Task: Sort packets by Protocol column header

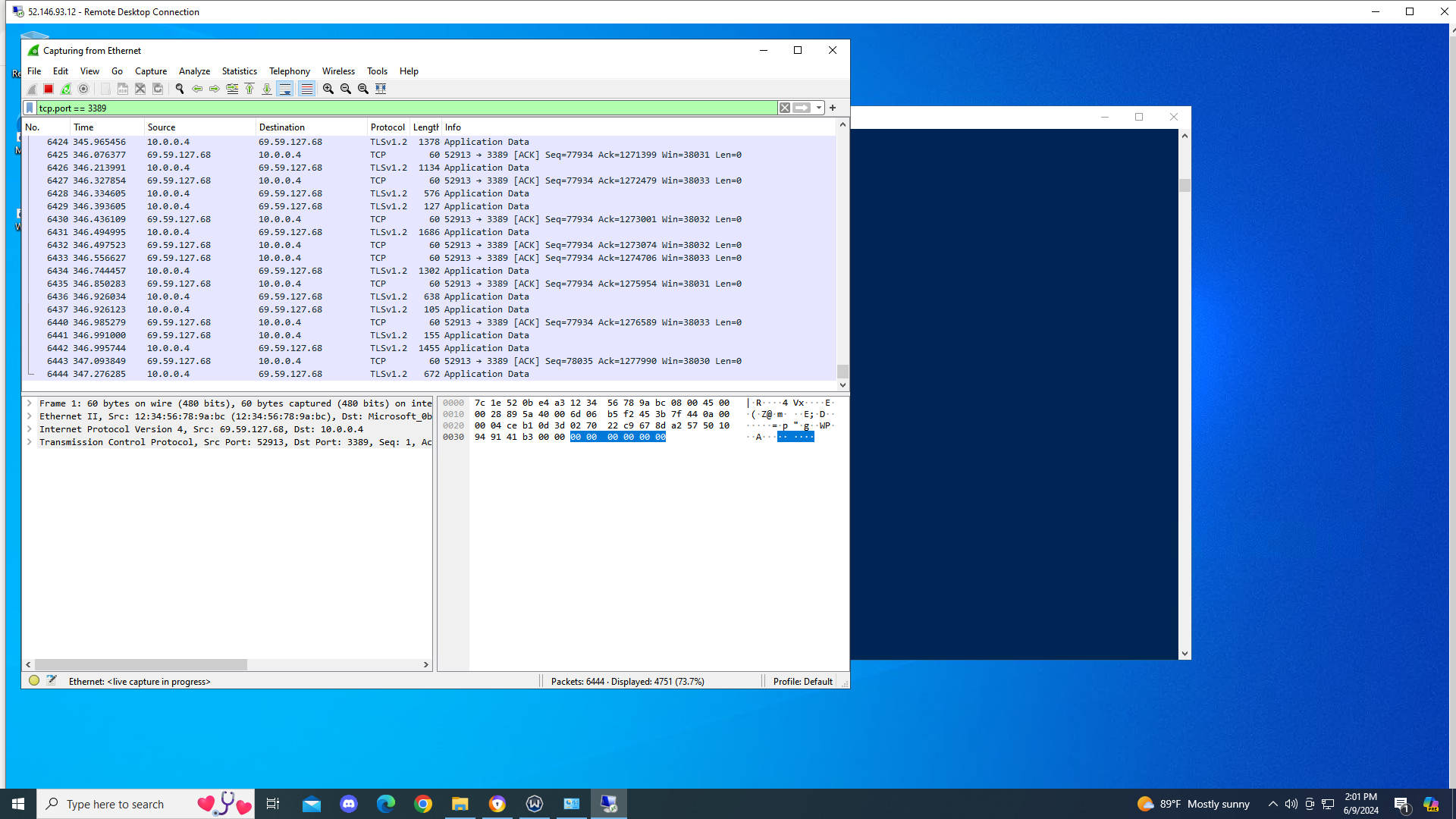Action: [x=388, y=127]
